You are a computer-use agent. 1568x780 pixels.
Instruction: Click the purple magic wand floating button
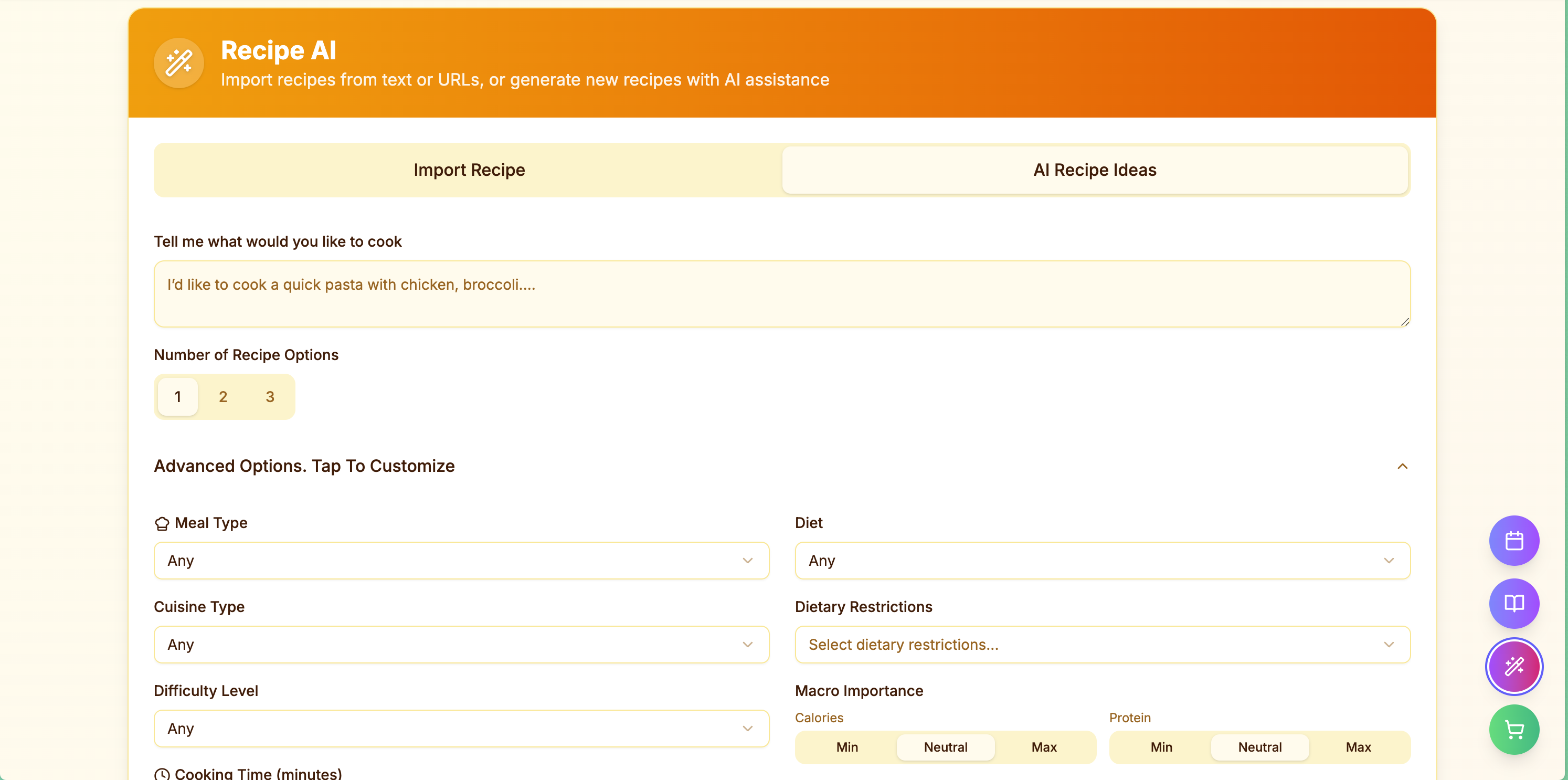1513,666
